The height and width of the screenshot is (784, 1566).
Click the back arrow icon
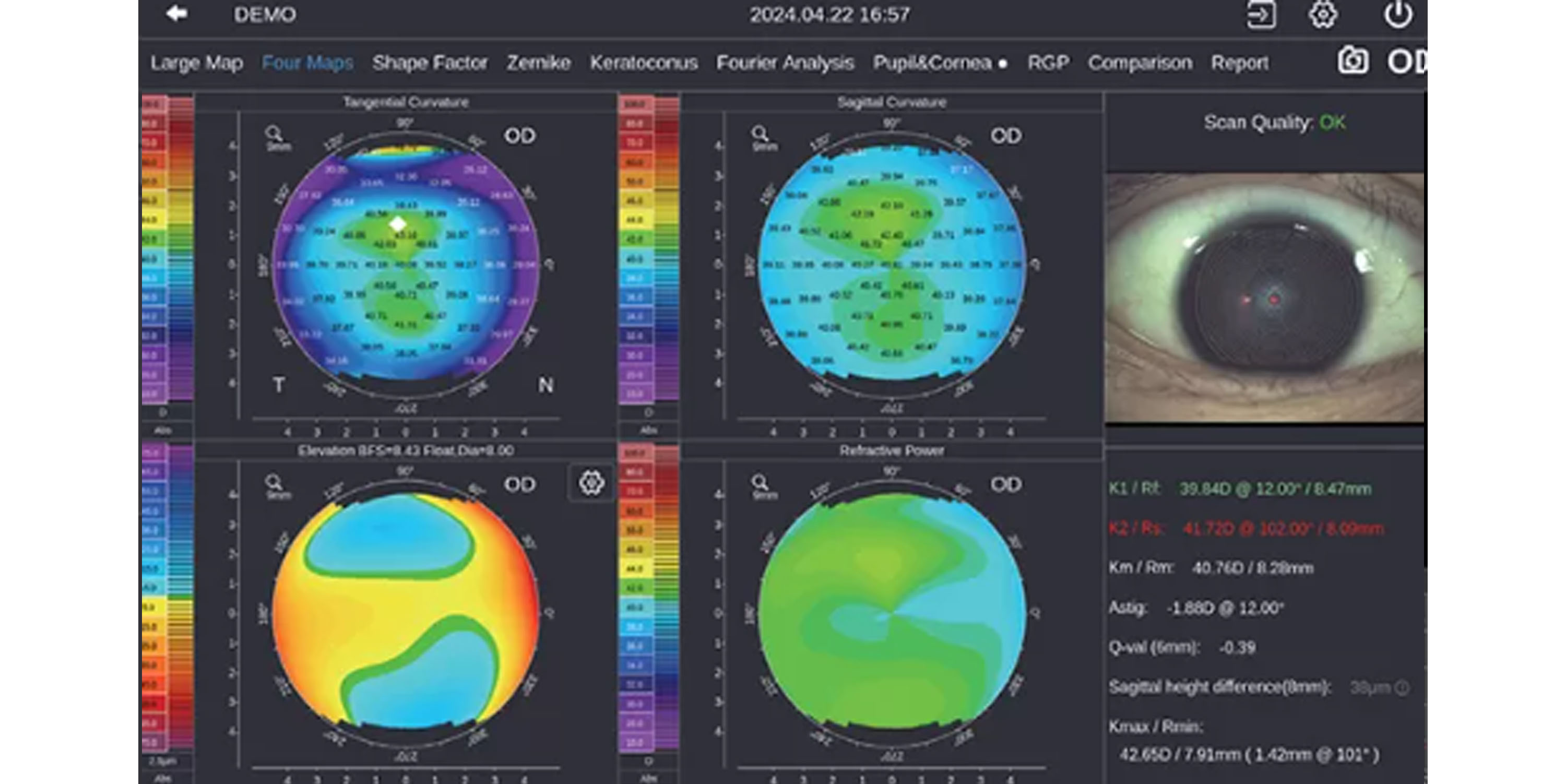coord(176,14)
